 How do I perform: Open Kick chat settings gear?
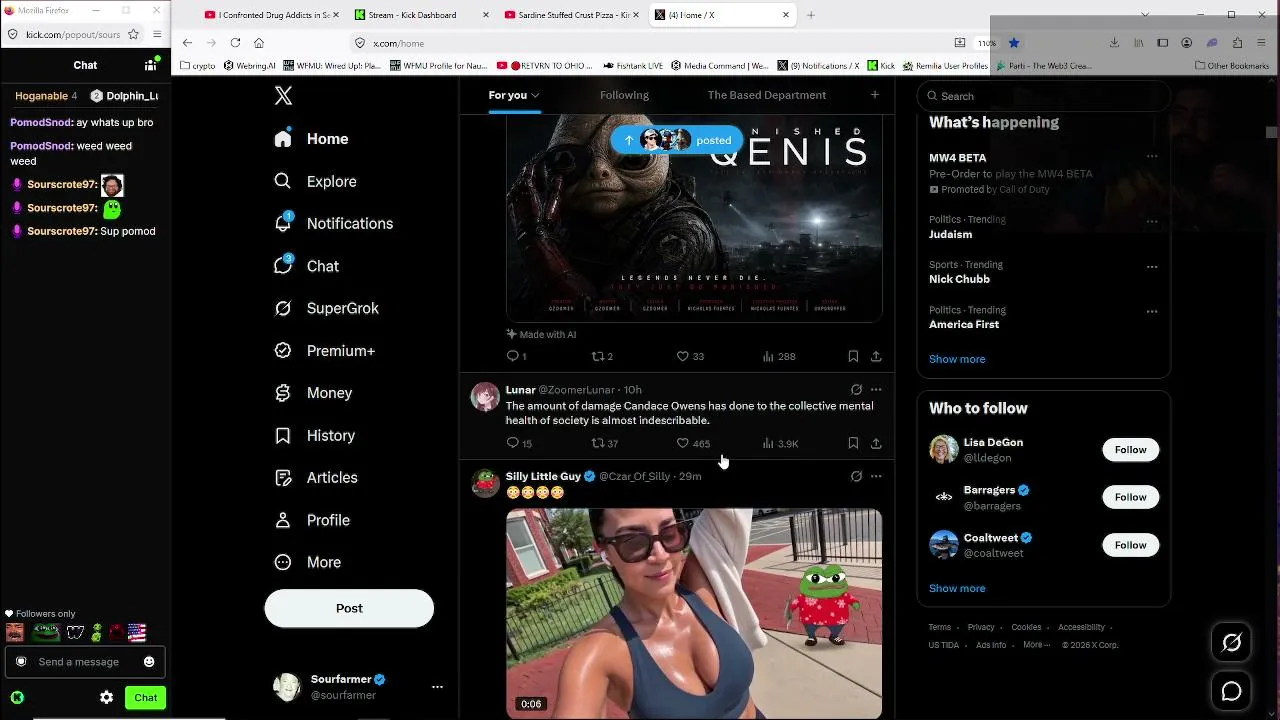106,698
